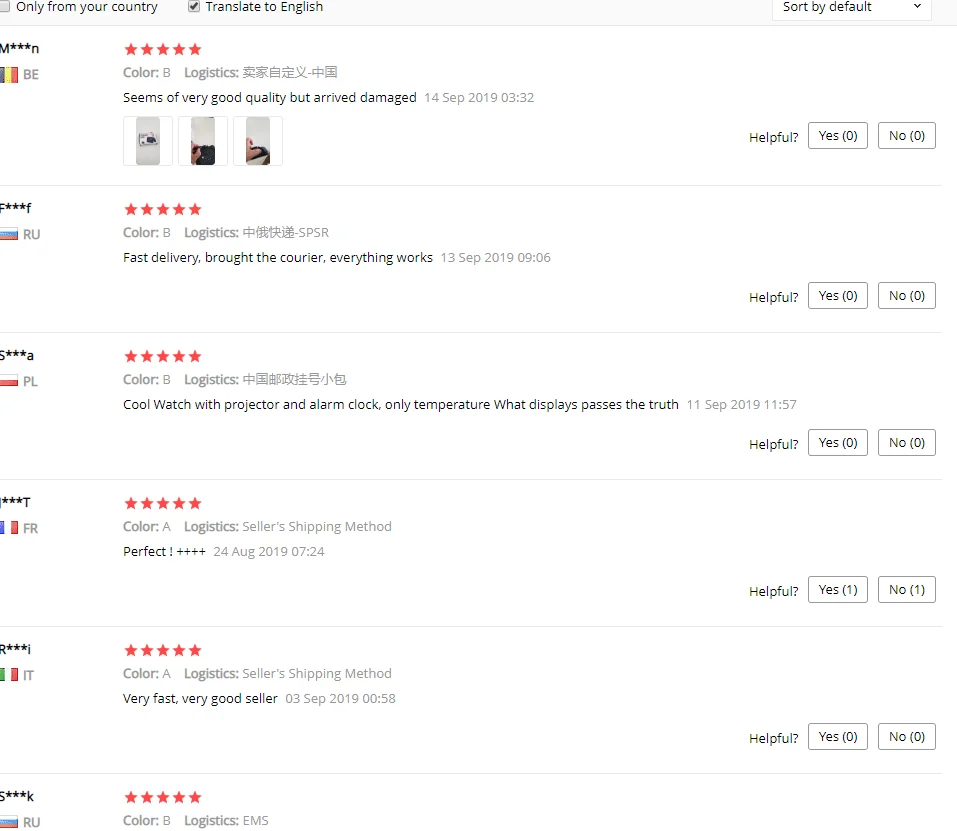Click the star rating on 'Very fast, very good seller' review
This screenshot has height=831, width=957.
162,650
